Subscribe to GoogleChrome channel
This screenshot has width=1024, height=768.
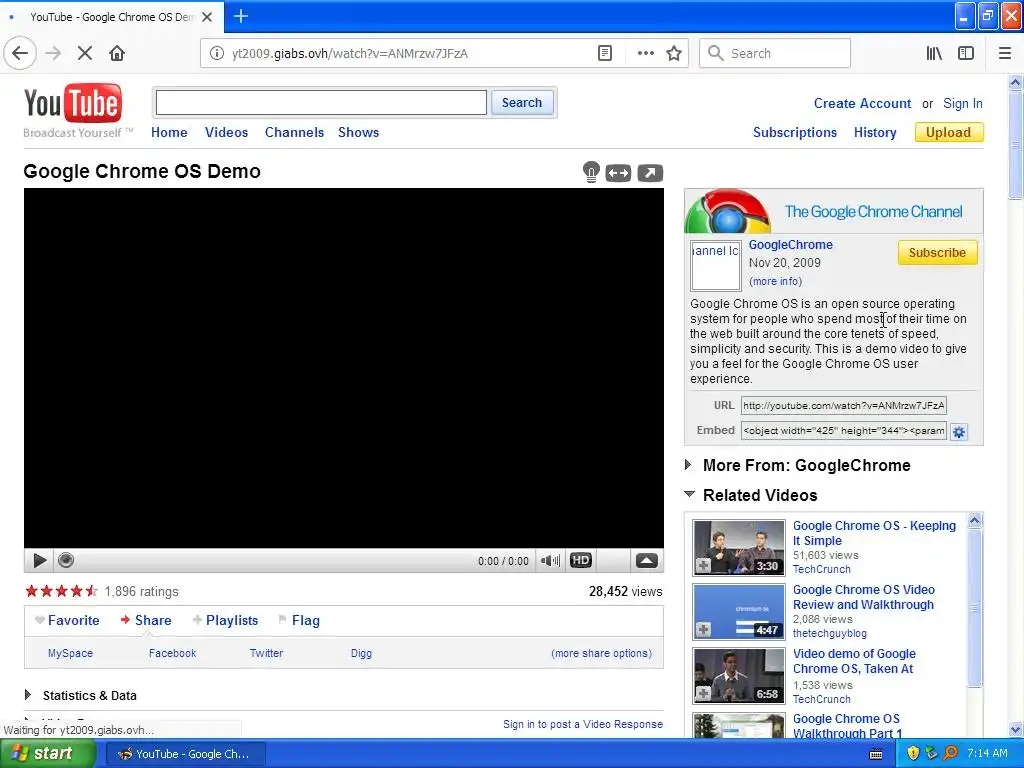point(937,253)
